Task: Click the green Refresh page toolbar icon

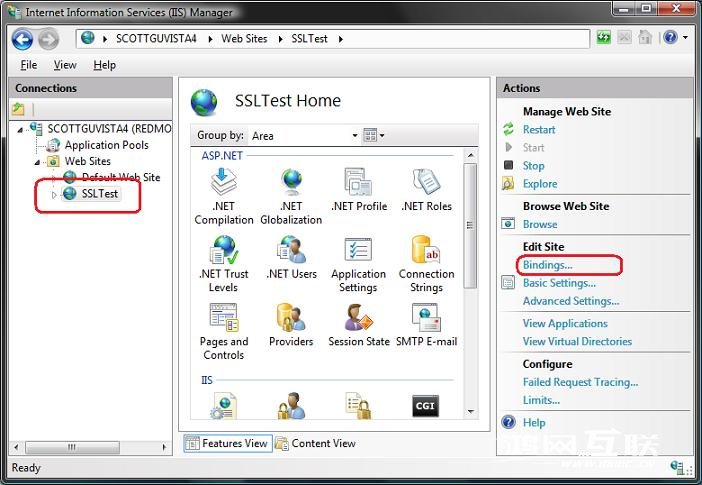Action: tap(603, 38)
